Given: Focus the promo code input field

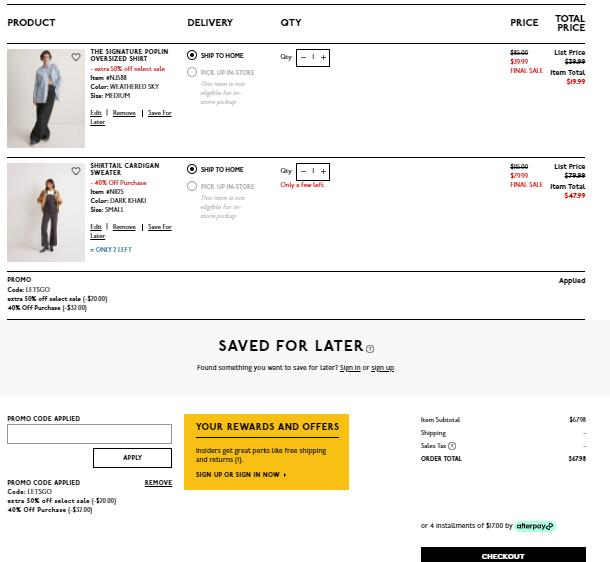Looking at the screenshot, I should [89, 434].
